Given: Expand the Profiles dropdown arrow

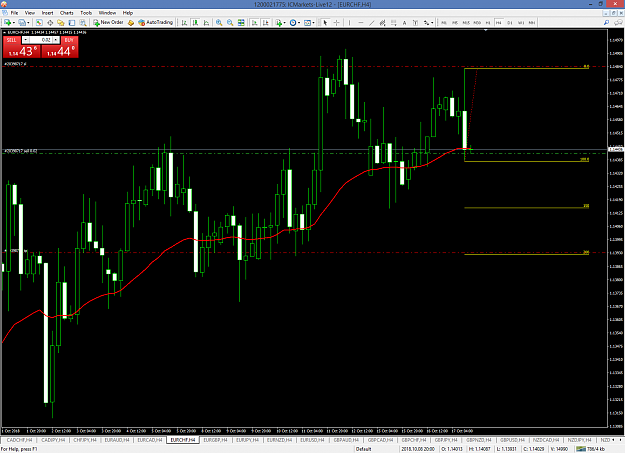Looking at the screenshot, I should pos(28,23).
